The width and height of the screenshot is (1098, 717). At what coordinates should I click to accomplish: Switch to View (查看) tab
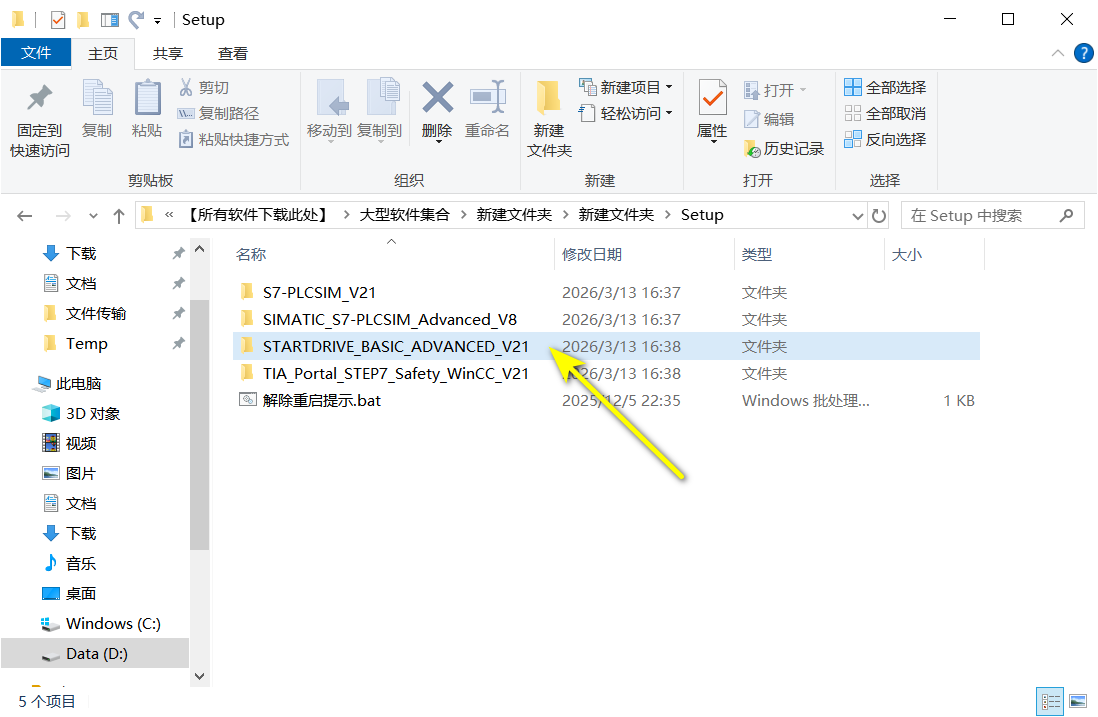pyautogui.click(x=232, y=53)
